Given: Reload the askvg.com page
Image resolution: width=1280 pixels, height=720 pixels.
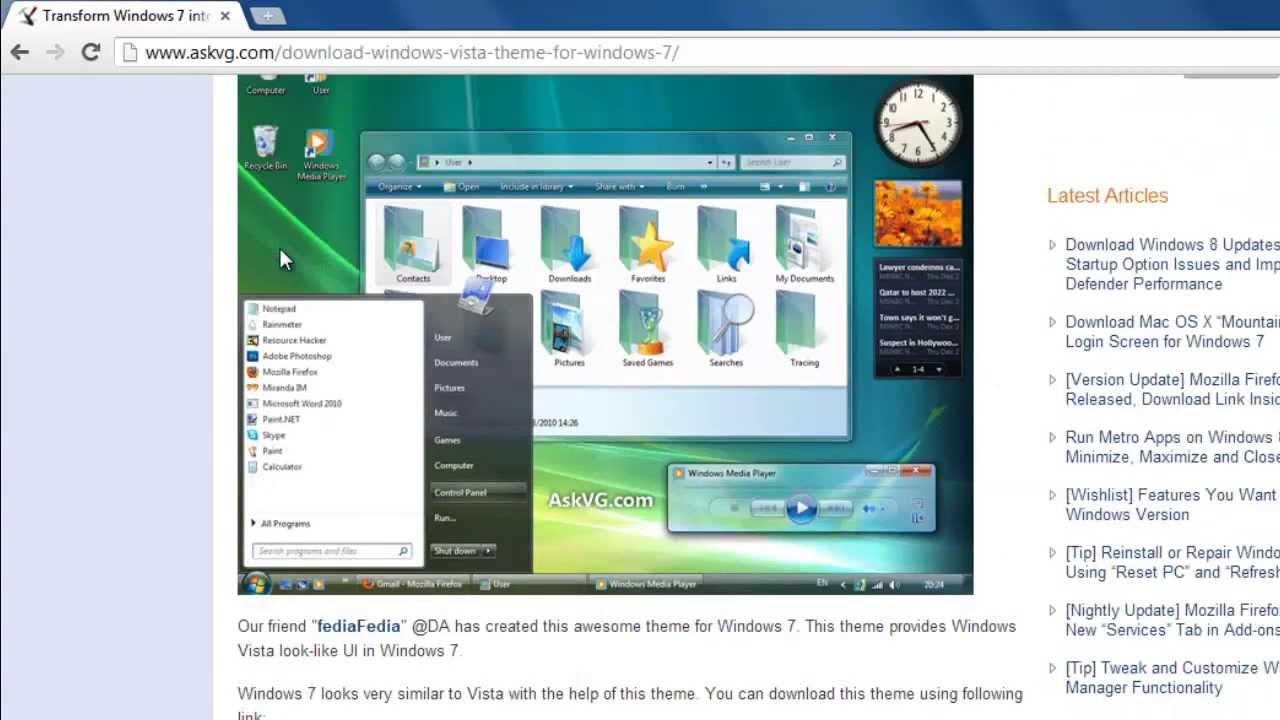Looking at the screenshot, I should (x=90, y=52).
